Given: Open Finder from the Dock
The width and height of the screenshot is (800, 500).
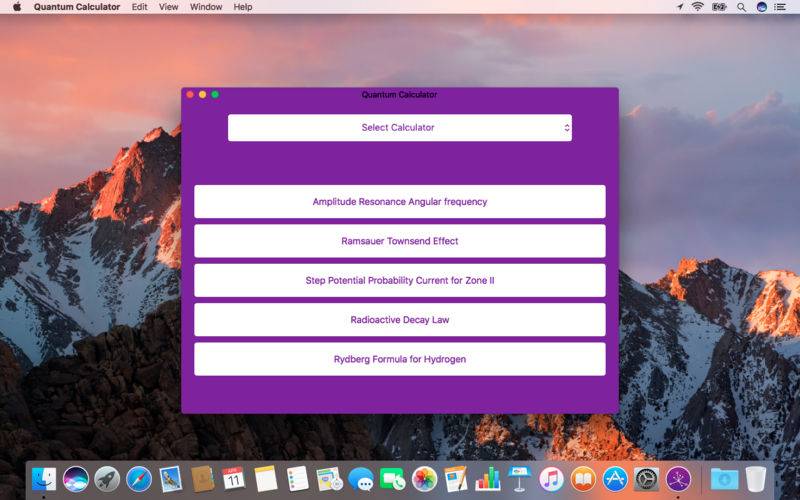Looking at the screenshot, I should [44, 479].
